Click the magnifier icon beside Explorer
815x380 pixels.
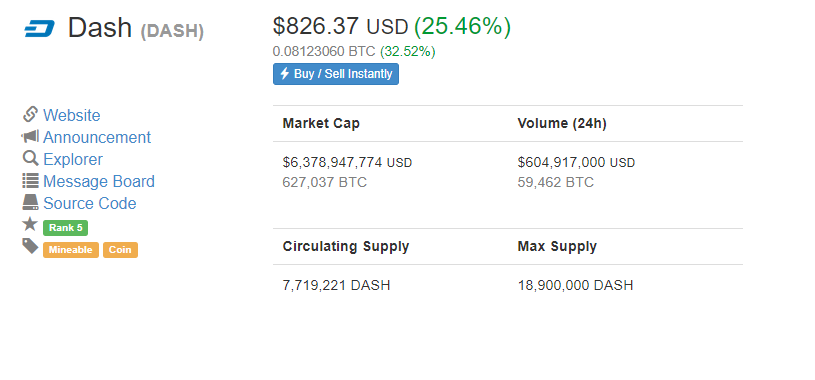pos(30,158)
